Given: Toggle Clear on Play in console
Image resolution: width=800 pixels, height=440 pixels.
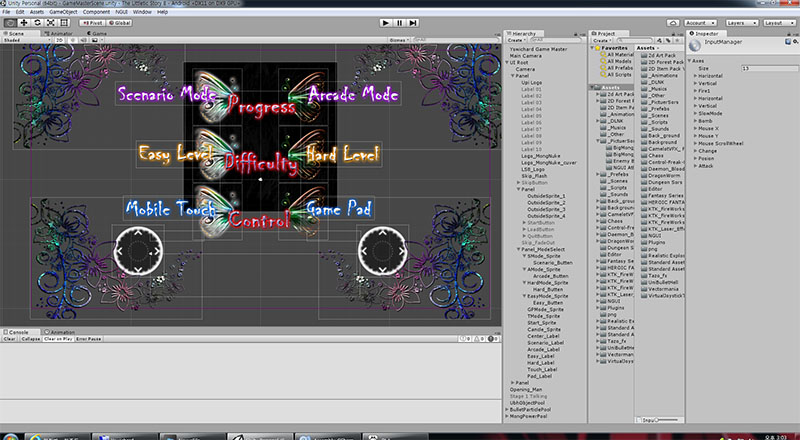Looking at the screenshot, I should point(58,339).
